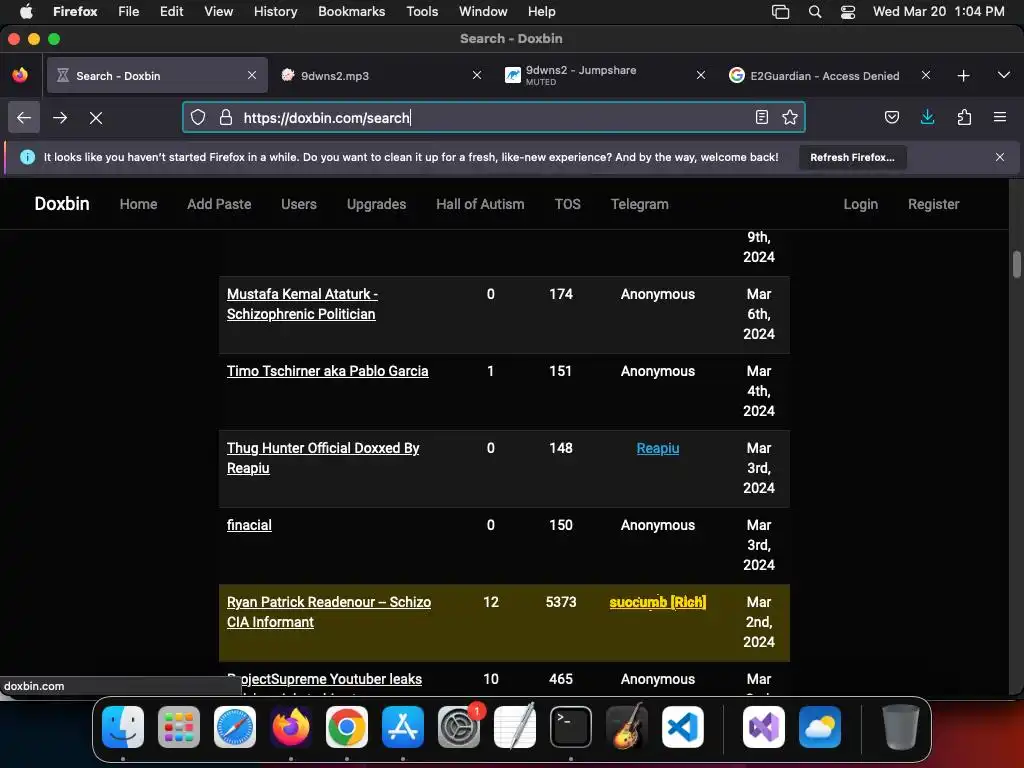Open the Timo Tschirner aka Pablo Garcia paste
This screenshot has height=768, width=1024.
(327, 371)
